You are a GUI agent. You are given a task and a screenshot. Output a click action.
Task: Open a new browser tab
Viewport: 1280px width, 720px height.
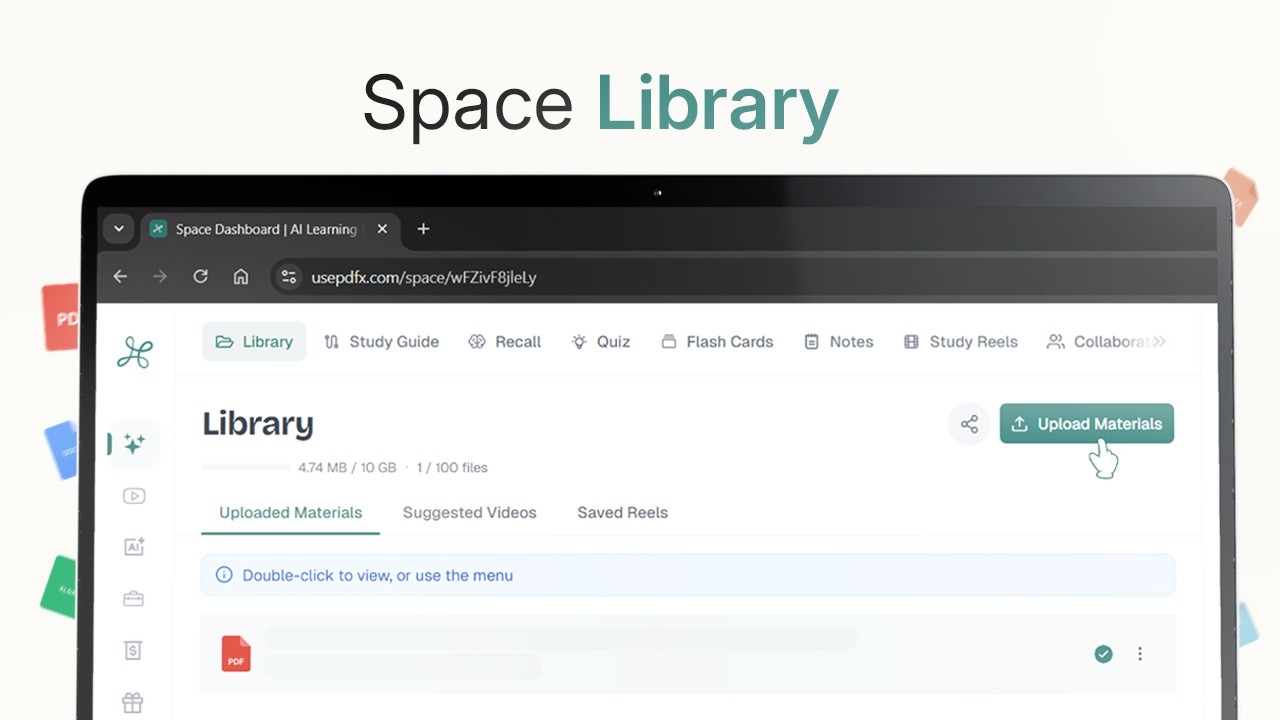click(423, 229)
